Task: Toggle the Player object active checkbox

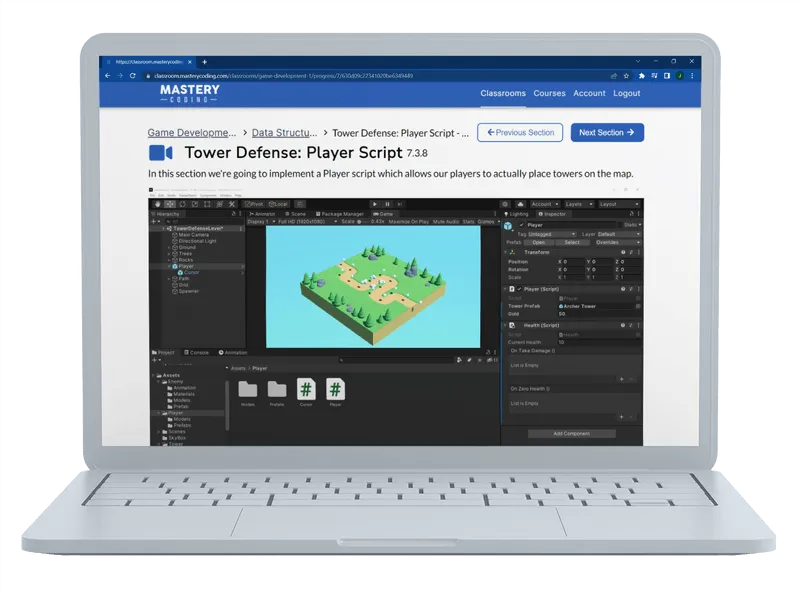Action: pos(521,225)
